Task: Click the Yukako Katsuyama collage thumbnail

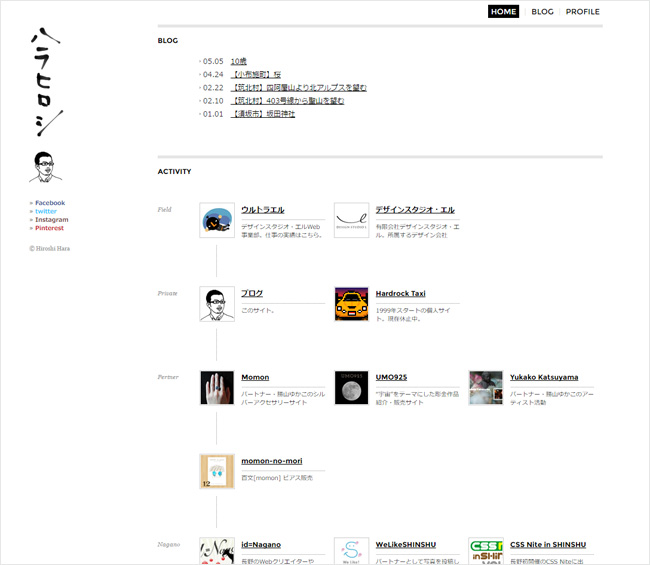Action: (x=486, y=388)
